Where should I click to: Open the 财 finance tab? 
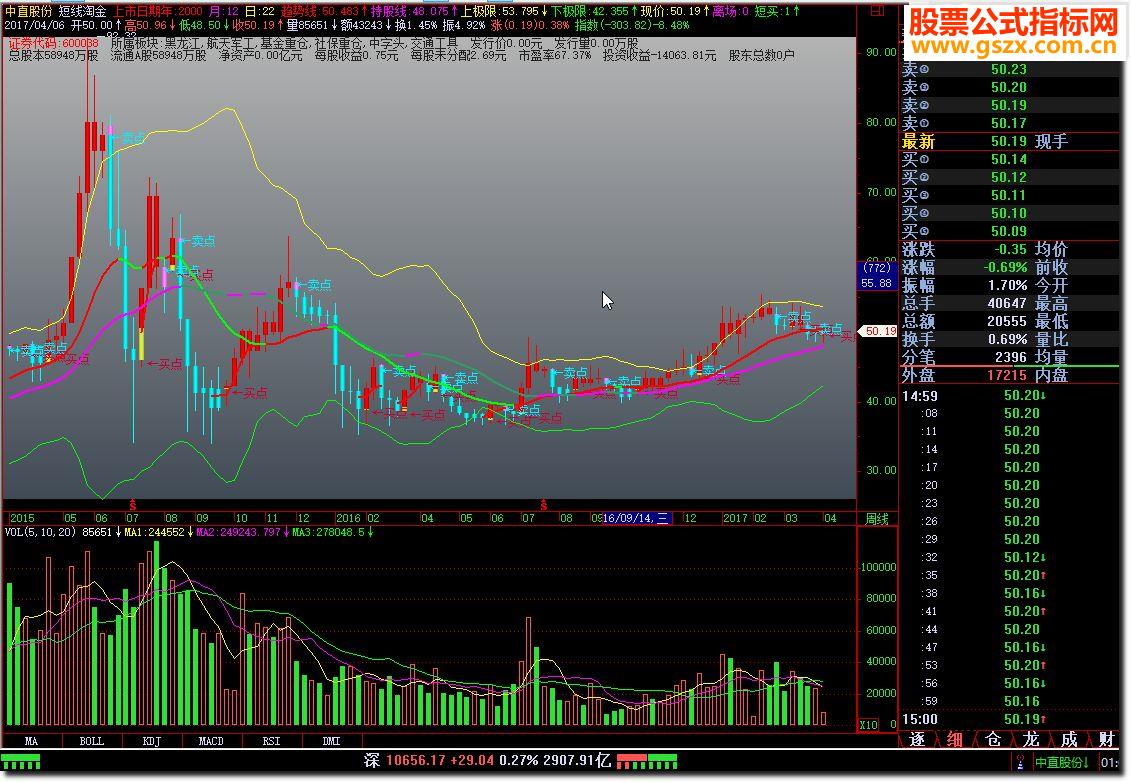click(1106, 740)
